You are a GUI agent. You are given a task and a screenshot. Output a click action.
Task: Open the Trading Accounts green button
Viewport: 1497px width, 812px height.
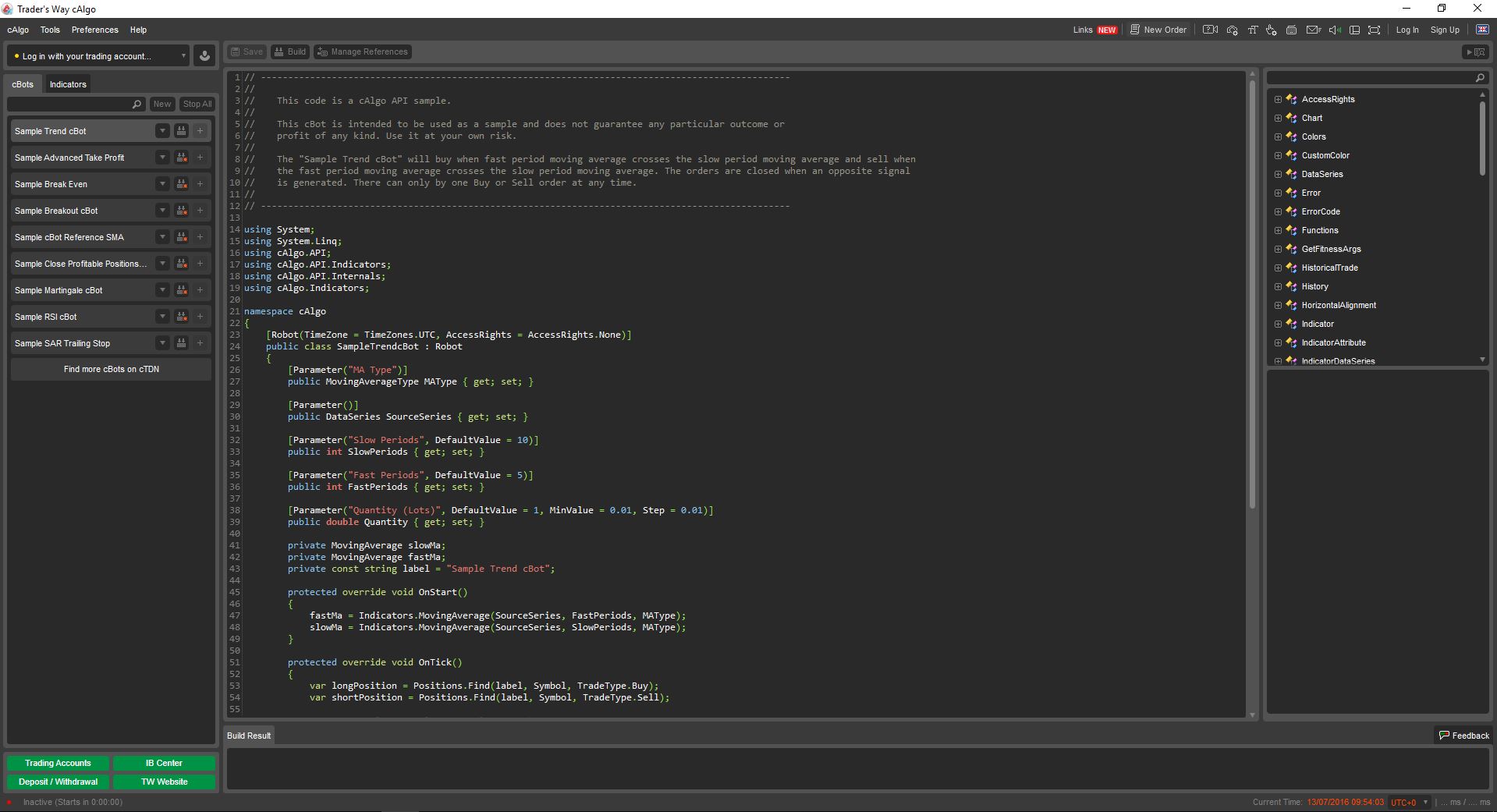click(x=58, y=763)
